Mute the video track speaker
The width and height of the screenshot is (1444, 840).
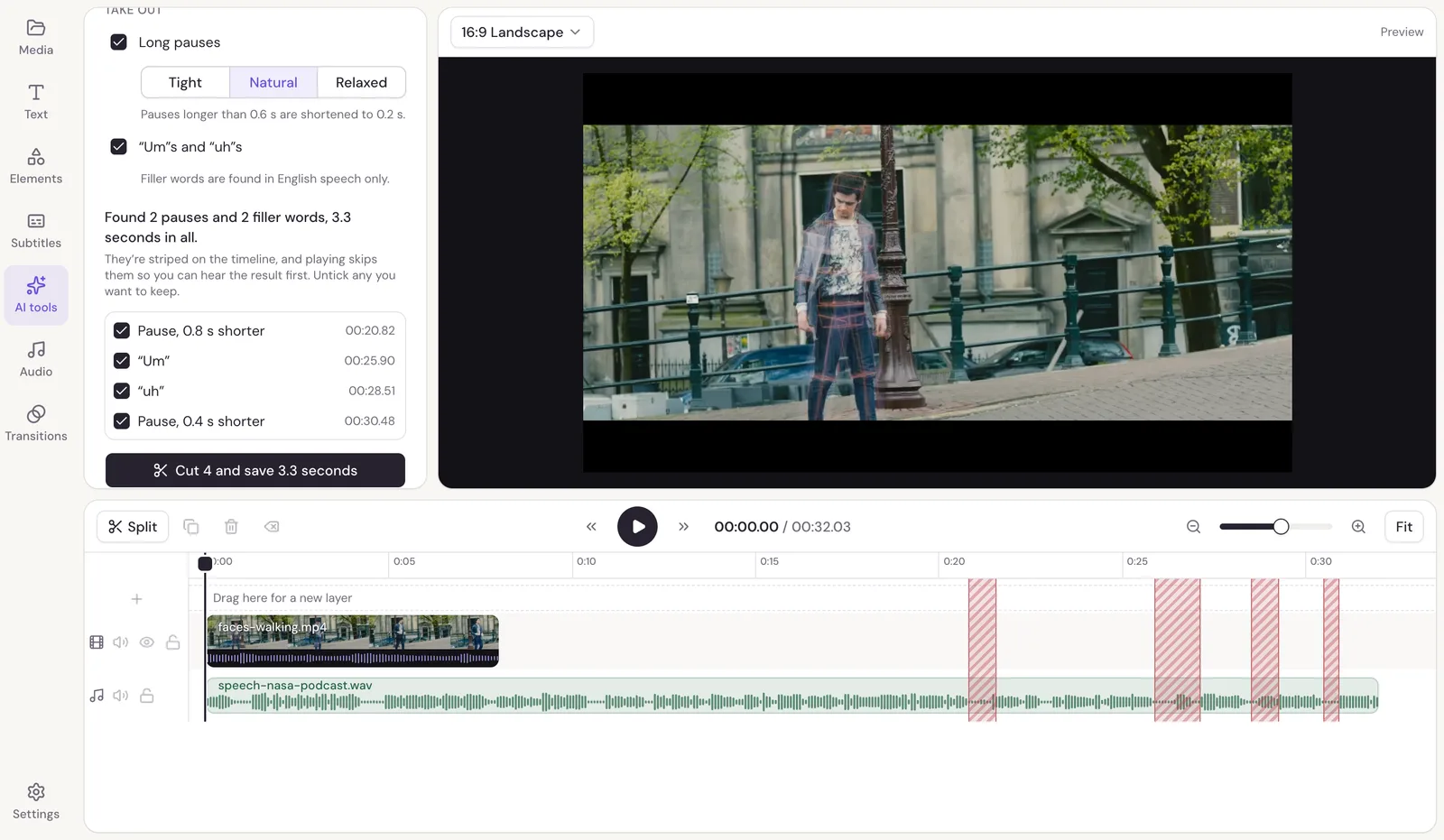121,642
